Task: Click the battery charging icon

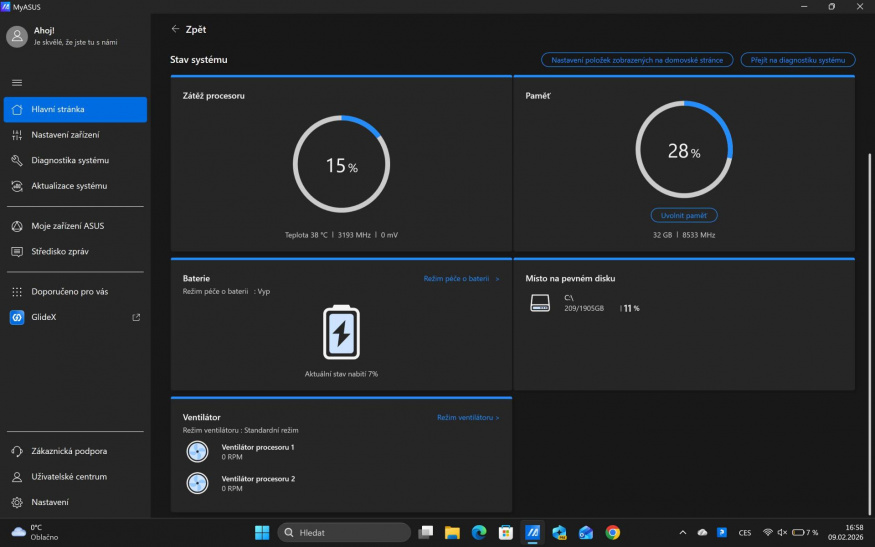Action: coord(341,333)
